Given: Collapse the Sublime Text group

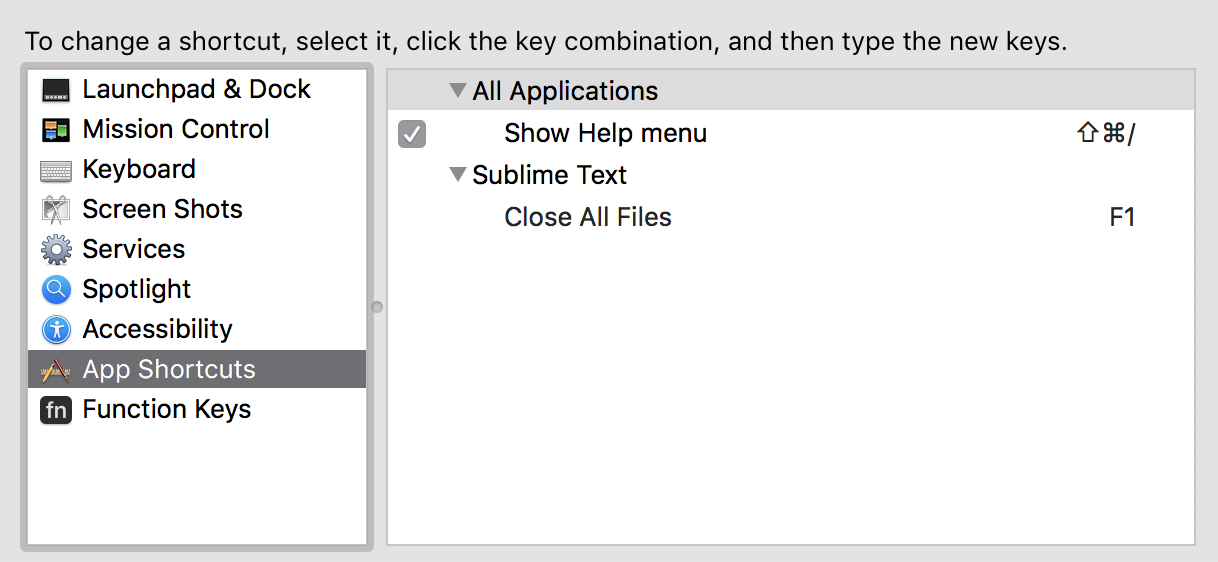Looking at the screenshot, I should pos(458,175).
